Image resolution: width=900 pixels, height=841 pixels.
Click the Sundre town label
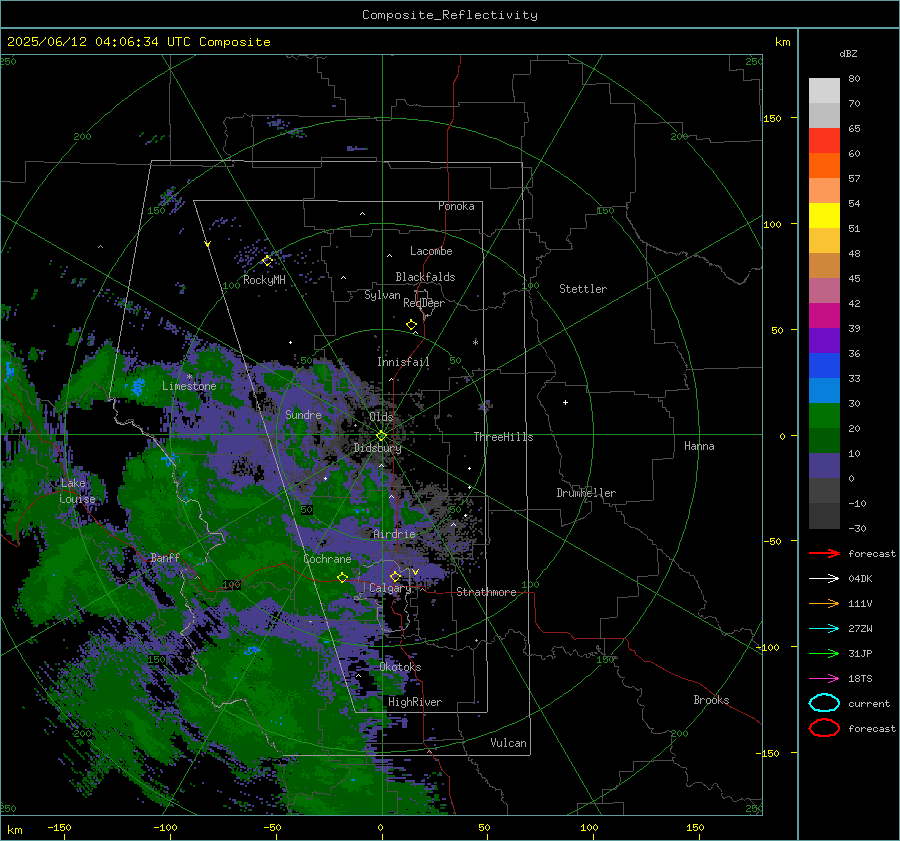click(303, 414)
